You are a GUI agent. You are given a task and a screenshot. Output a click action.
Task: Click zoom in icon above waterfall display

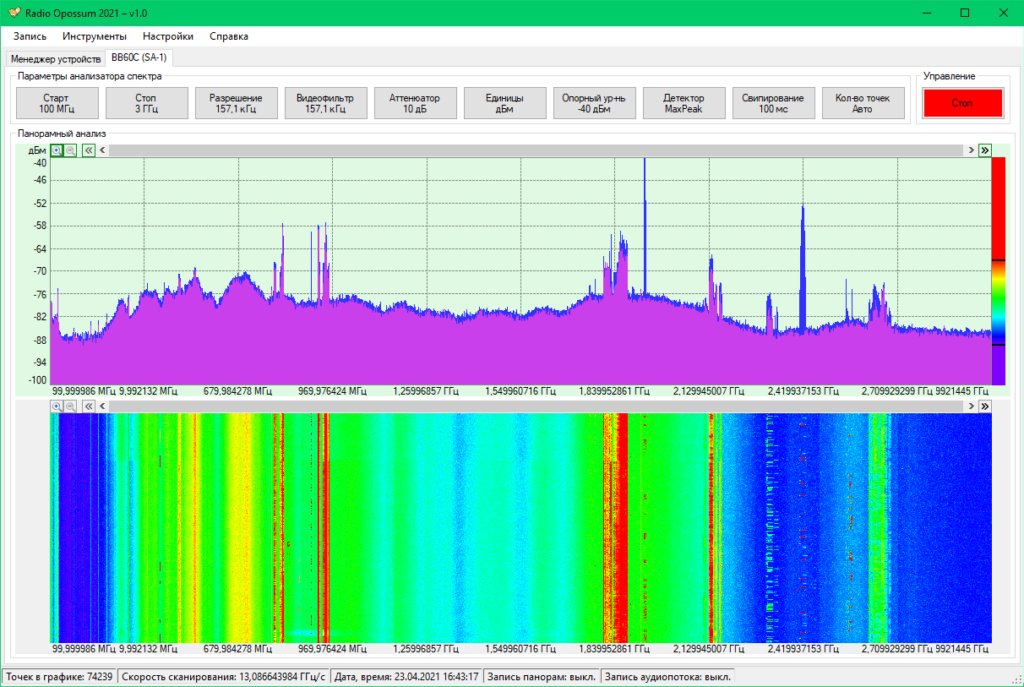(57, 407)
